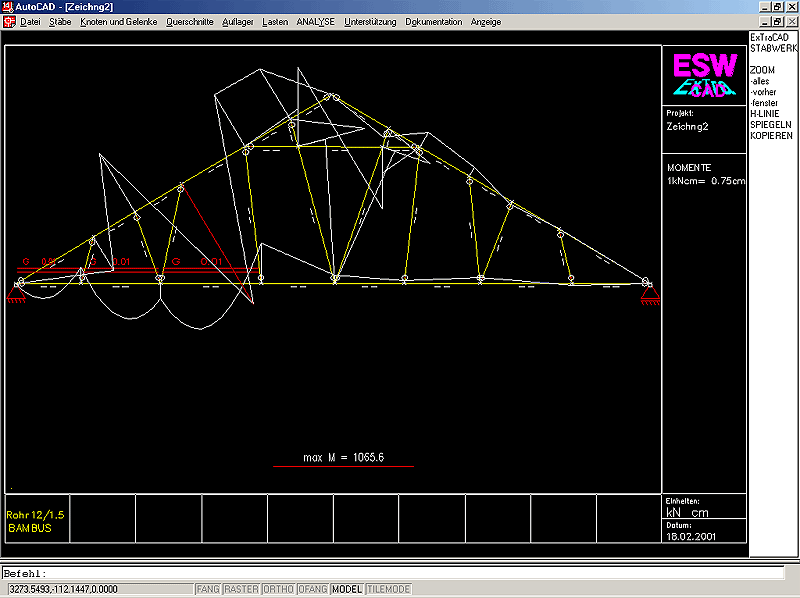Open the Anzeige menu

point(486,22)
